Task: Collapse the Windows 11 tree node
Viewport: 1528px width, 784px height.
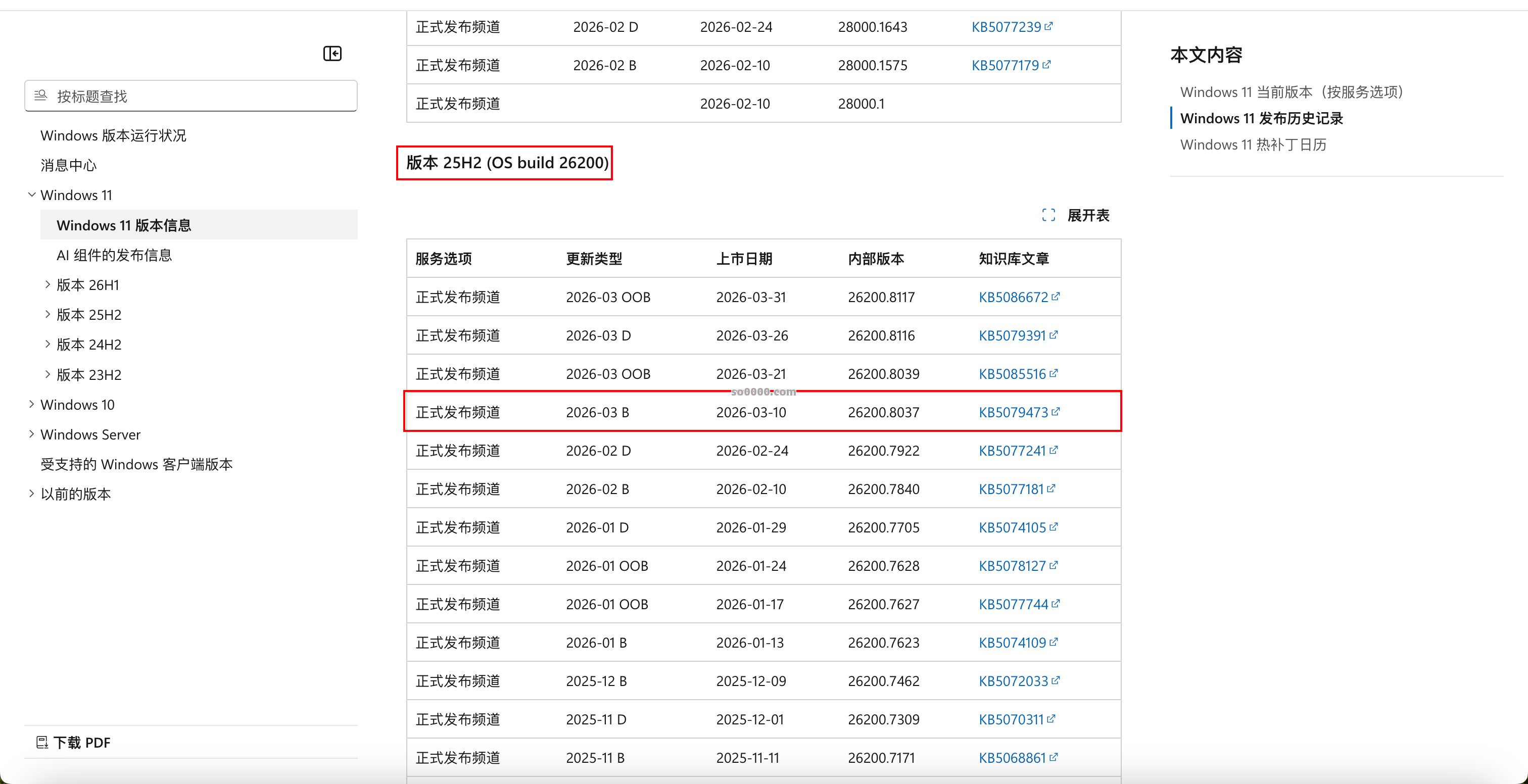Action: pos(32,194)
